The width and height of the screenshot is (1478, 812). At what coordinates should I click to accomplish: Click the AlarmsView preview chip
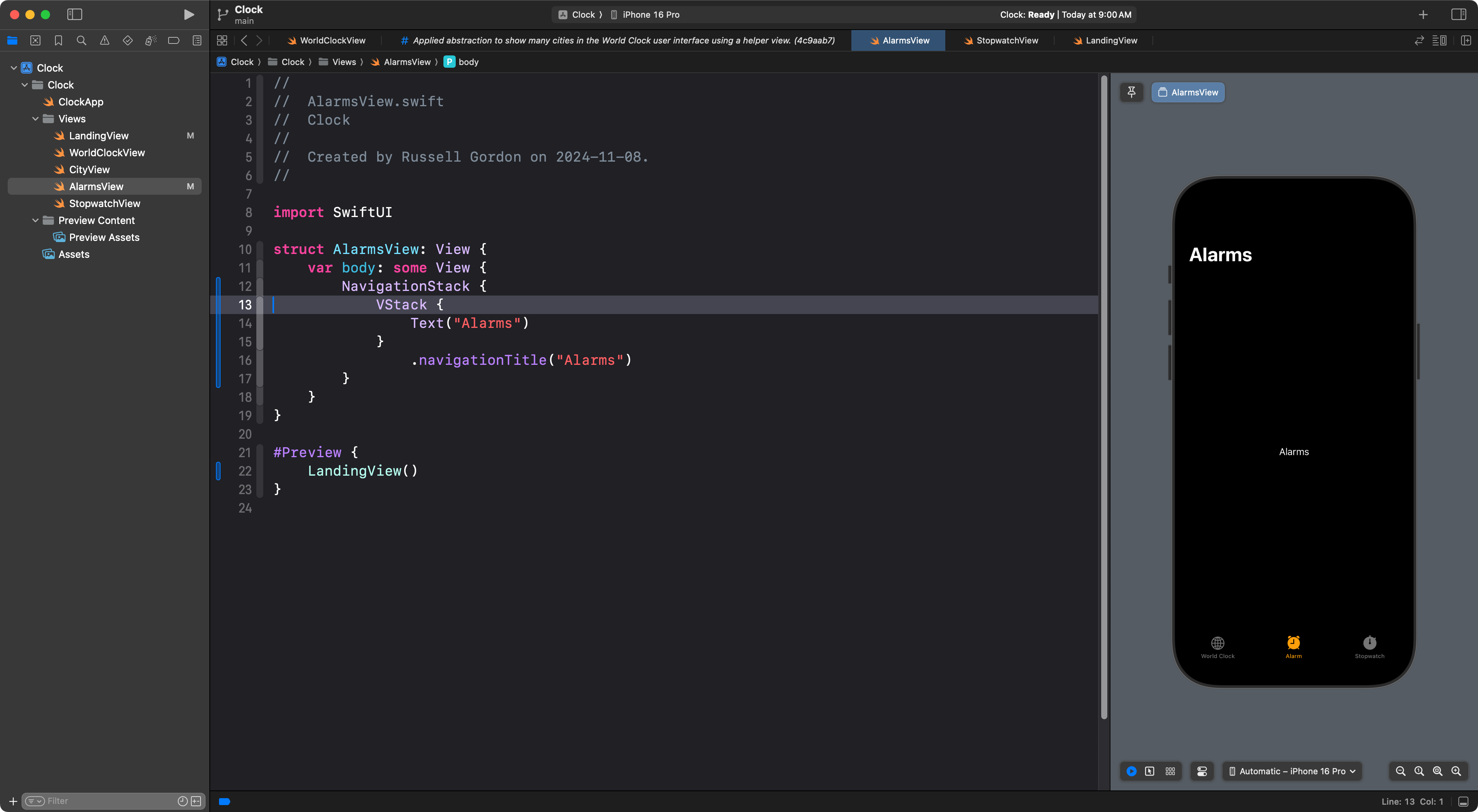(1188, 92)
